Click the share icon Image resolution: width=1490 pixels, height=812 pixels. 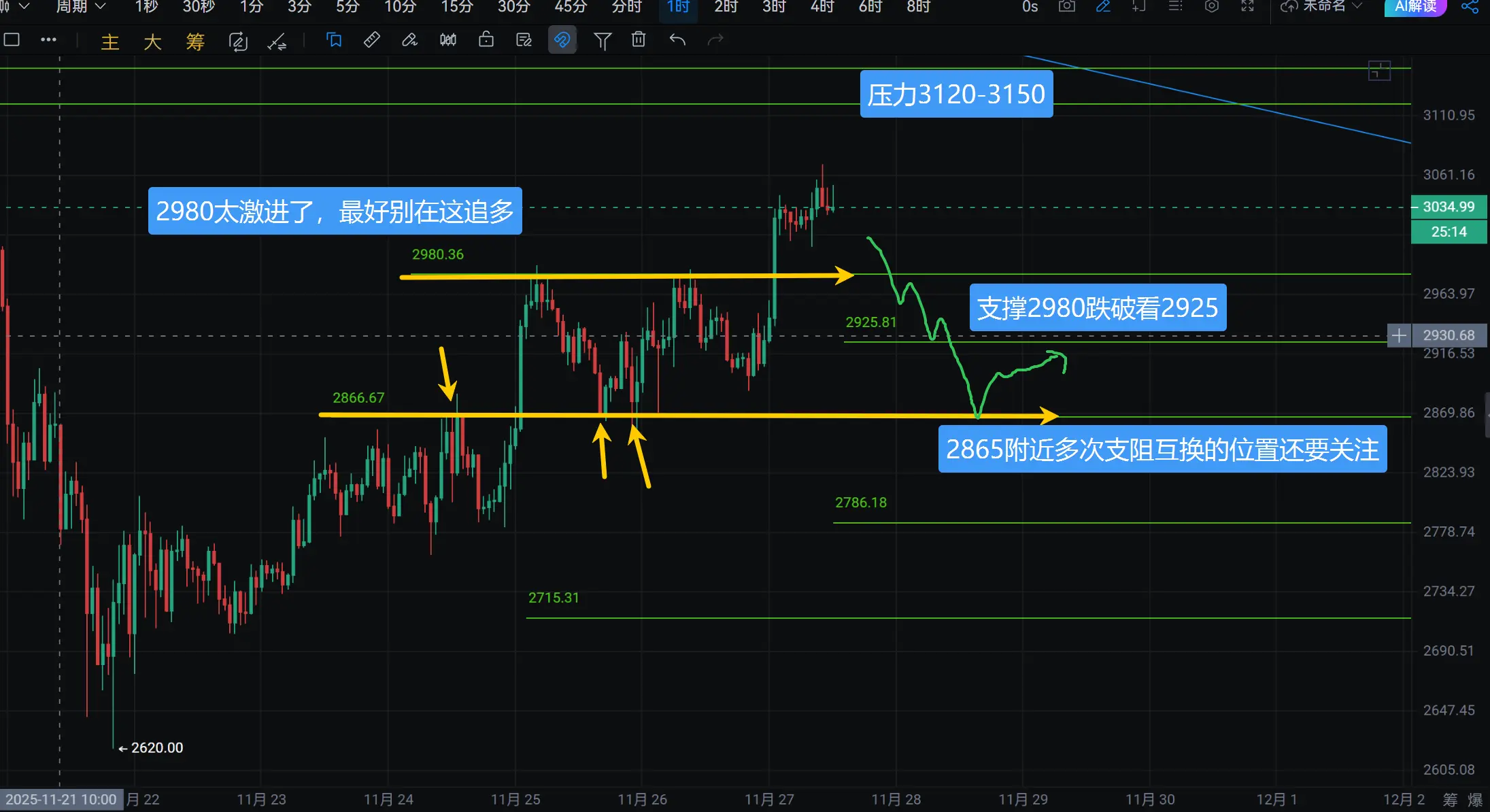tap(1470, 7)
